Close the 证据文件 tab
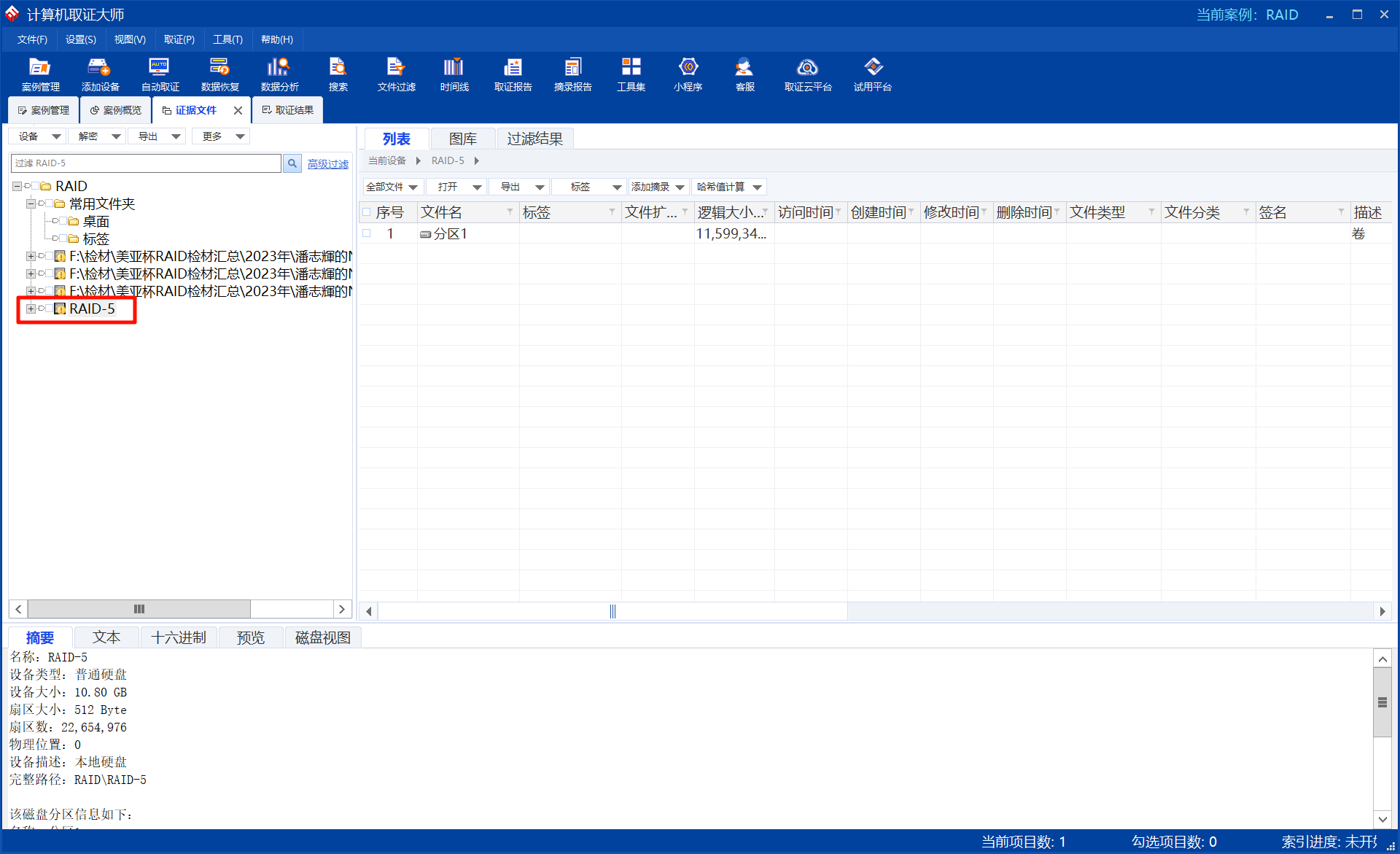Viewport: 1400px width, 854px height. click(238, 111)
